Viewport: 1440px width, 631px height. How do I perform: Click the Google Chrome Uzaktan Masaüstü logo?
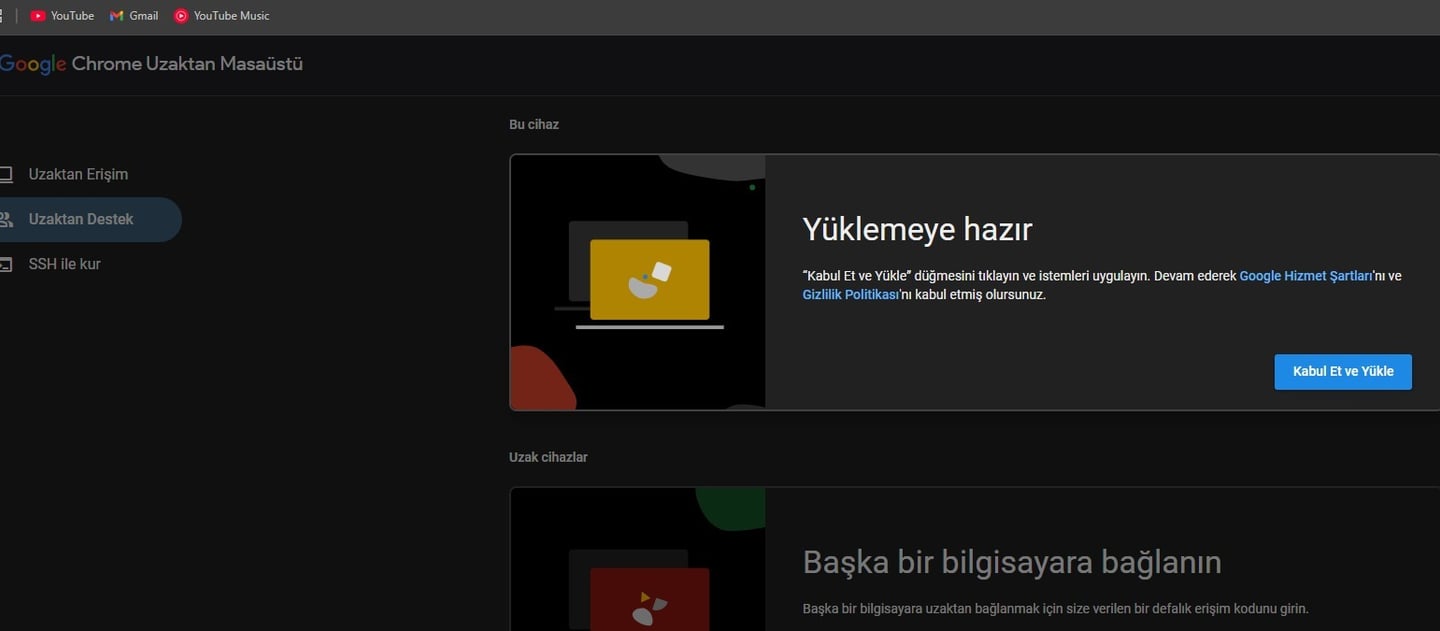(x=151, y=64)
